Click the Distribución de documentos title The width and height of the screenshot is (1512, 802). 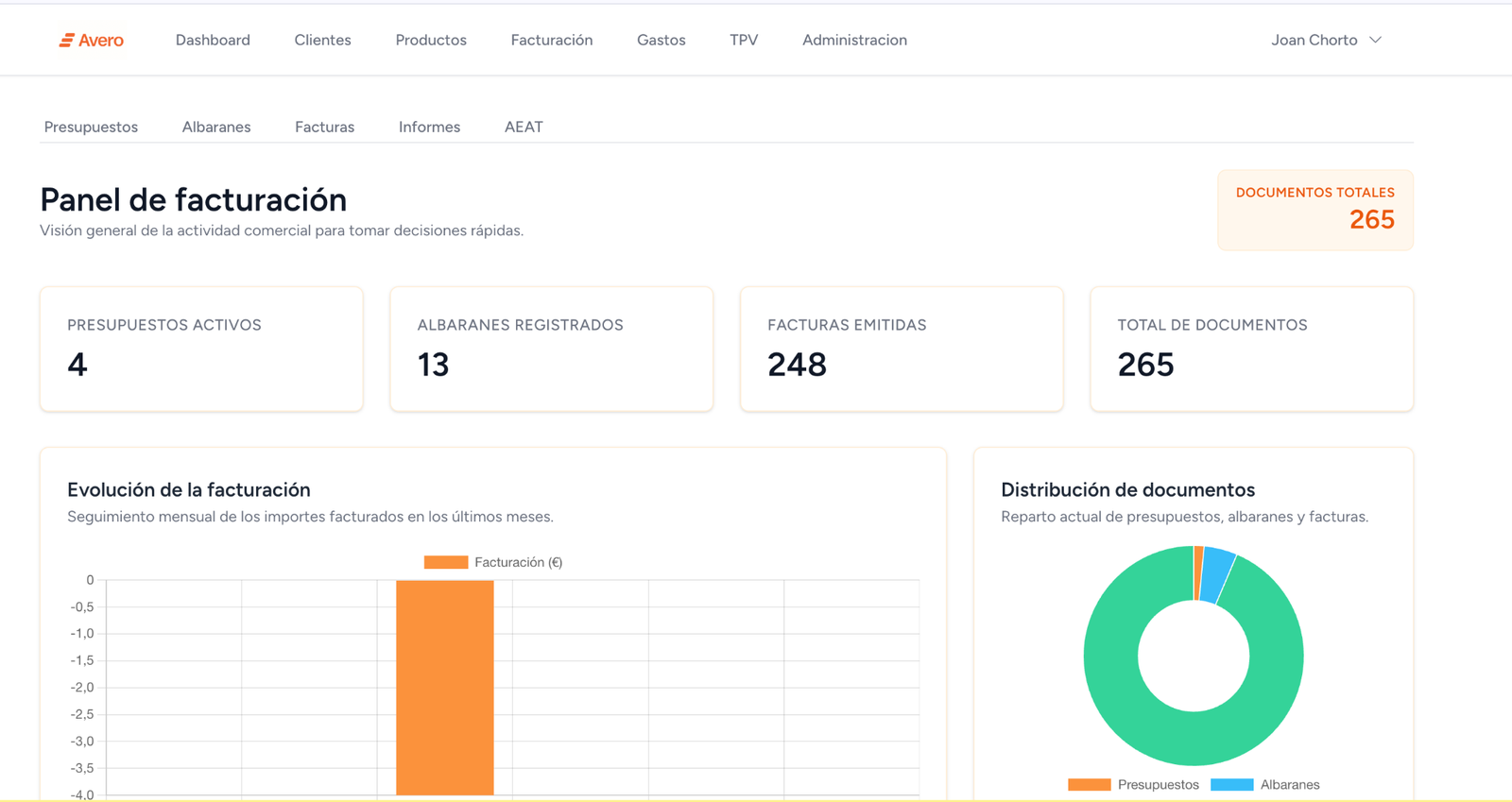1127,489
